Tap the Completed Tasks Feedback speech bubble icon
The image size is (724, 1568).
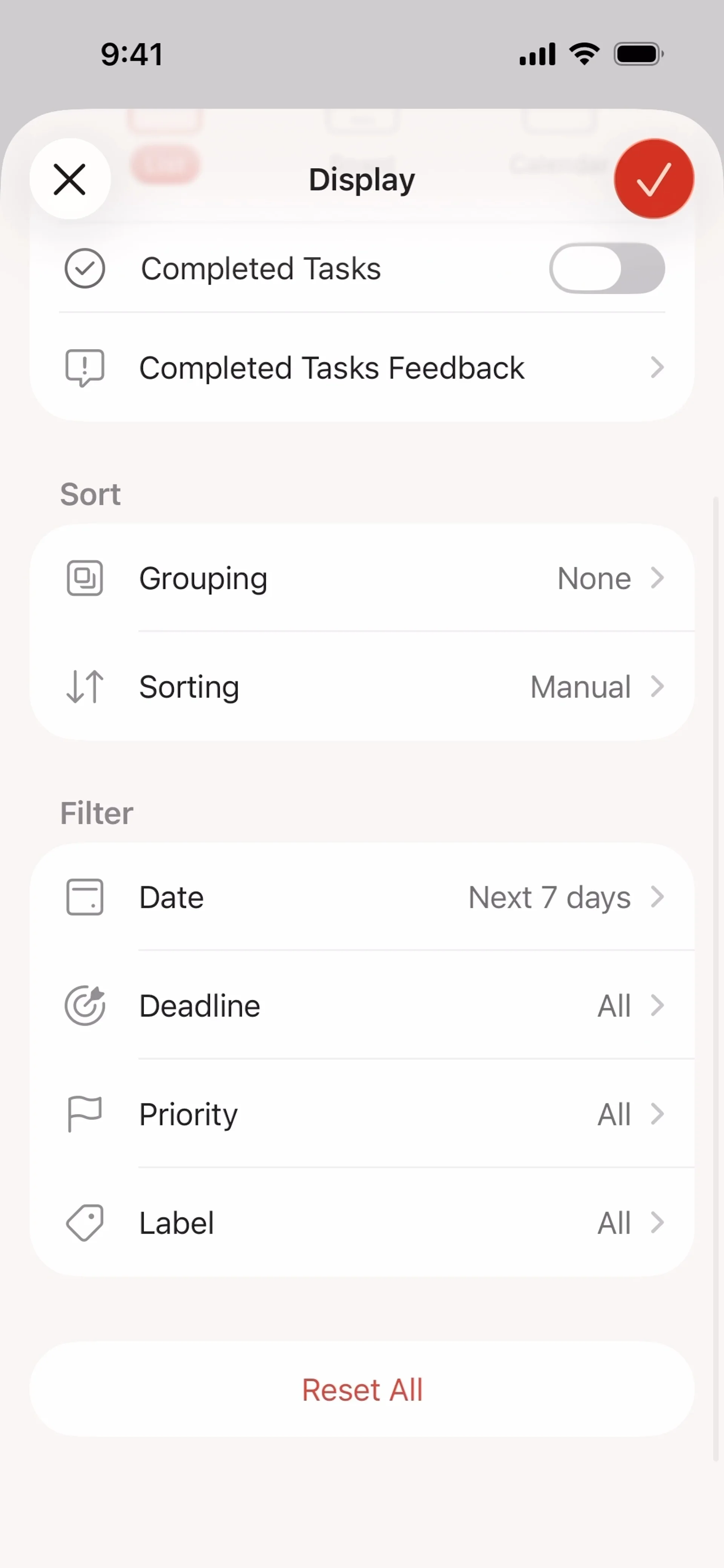pos(84,368)
